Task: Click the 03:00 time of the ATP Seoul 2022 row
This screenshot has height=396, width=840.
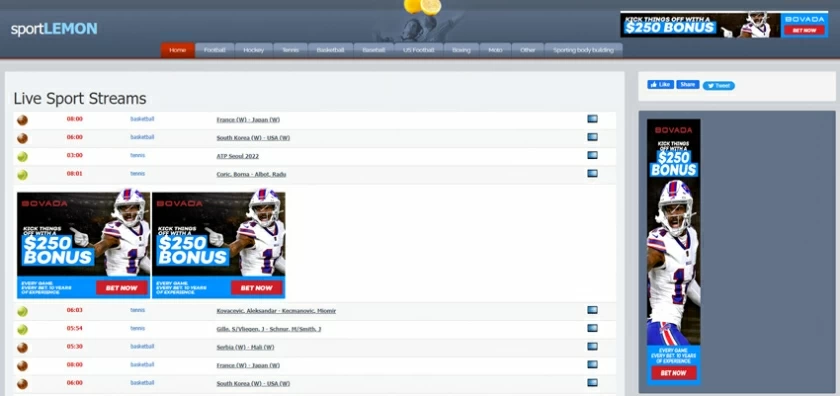Action: (x=74, y=155)
